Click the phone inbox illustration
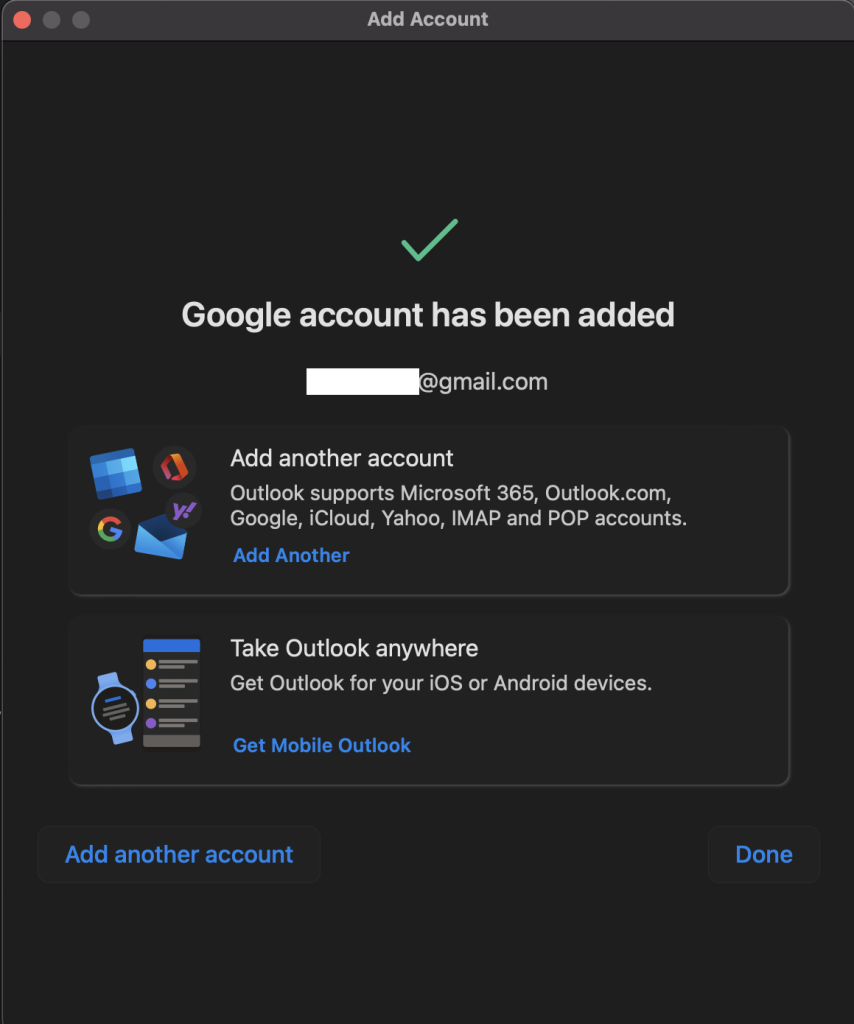The height and width of the screenshot is (1024, 854). point(171,692)
